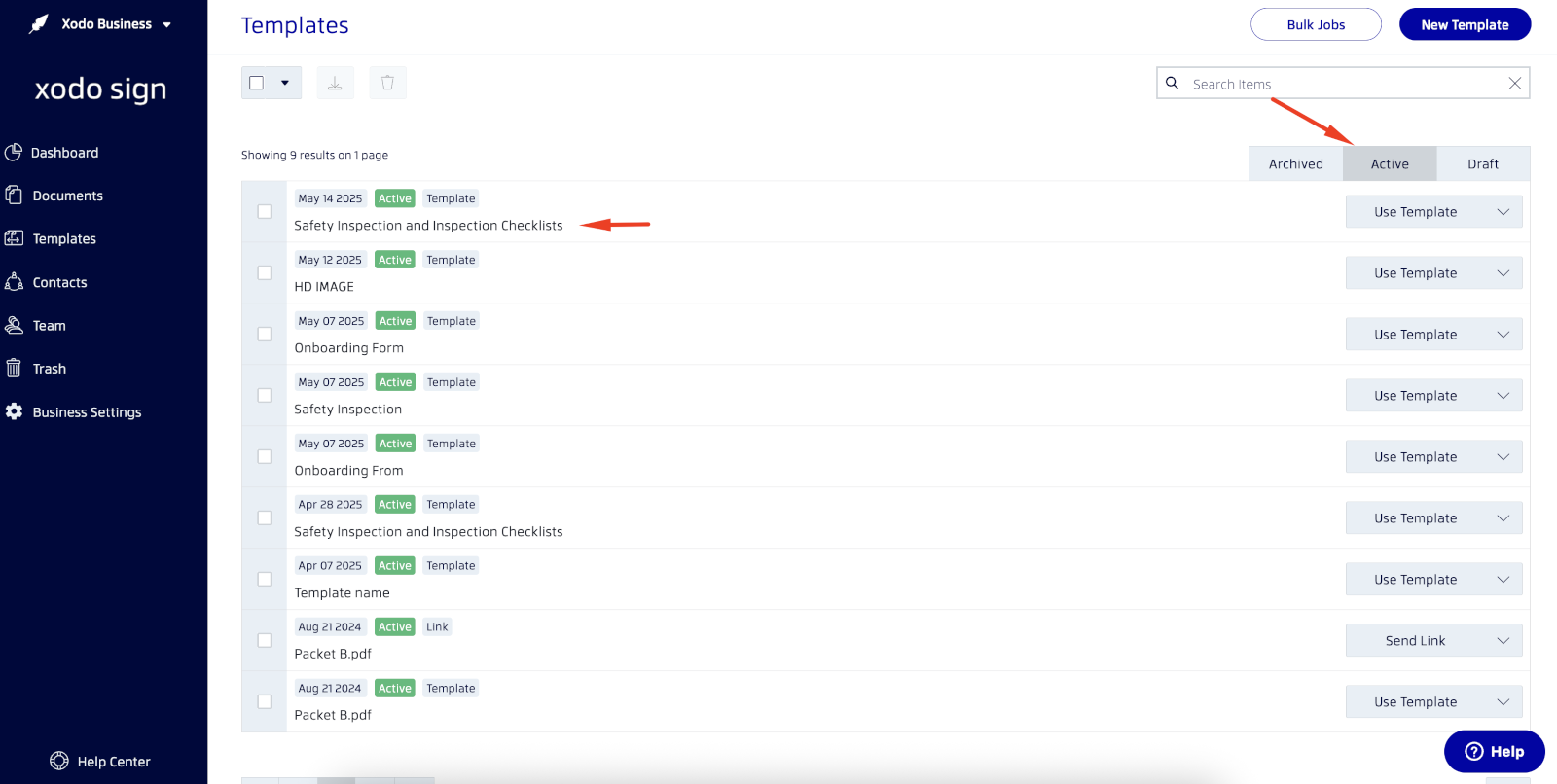
Task: Expand the Use Template chevron for last Packet B.pdf
Action: 1503,702
